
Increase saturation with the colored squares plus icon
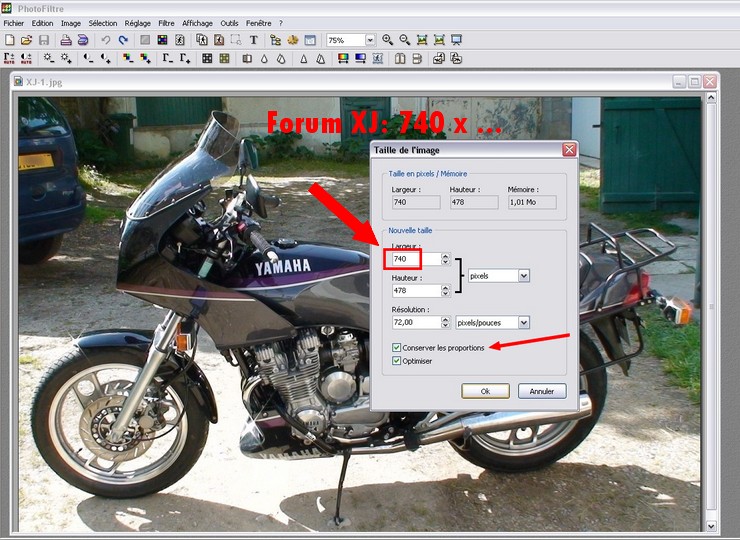point(145,59)
